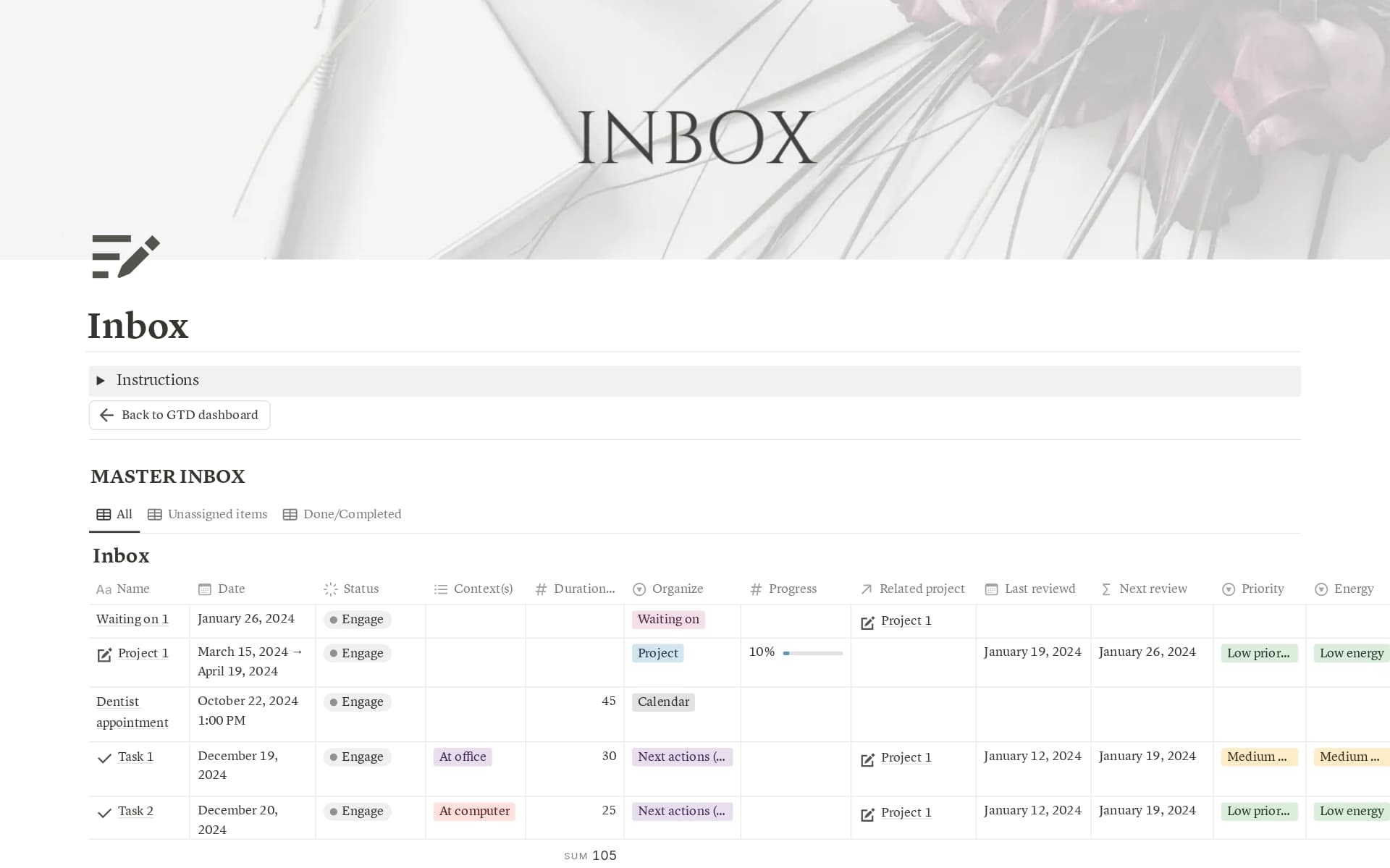Open the All table view tab
Viewport: 1390px width, 868px height.
pos(114,514)
